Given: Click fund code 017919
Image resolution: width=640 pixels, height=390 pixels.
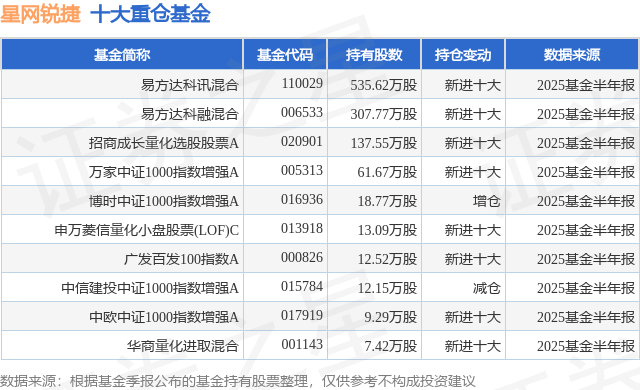Looking at the screenshot, I should point(302,315).
